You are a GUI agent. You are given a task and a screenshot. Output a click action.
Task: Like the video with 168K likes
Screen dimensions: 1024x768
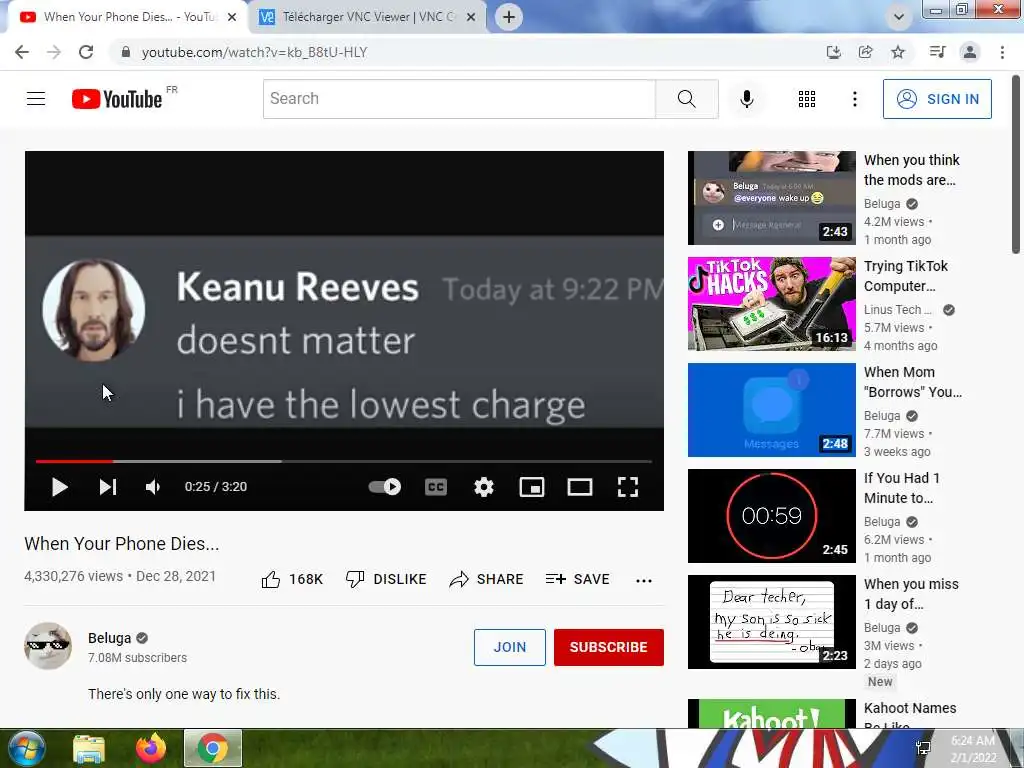click(292, 579)
